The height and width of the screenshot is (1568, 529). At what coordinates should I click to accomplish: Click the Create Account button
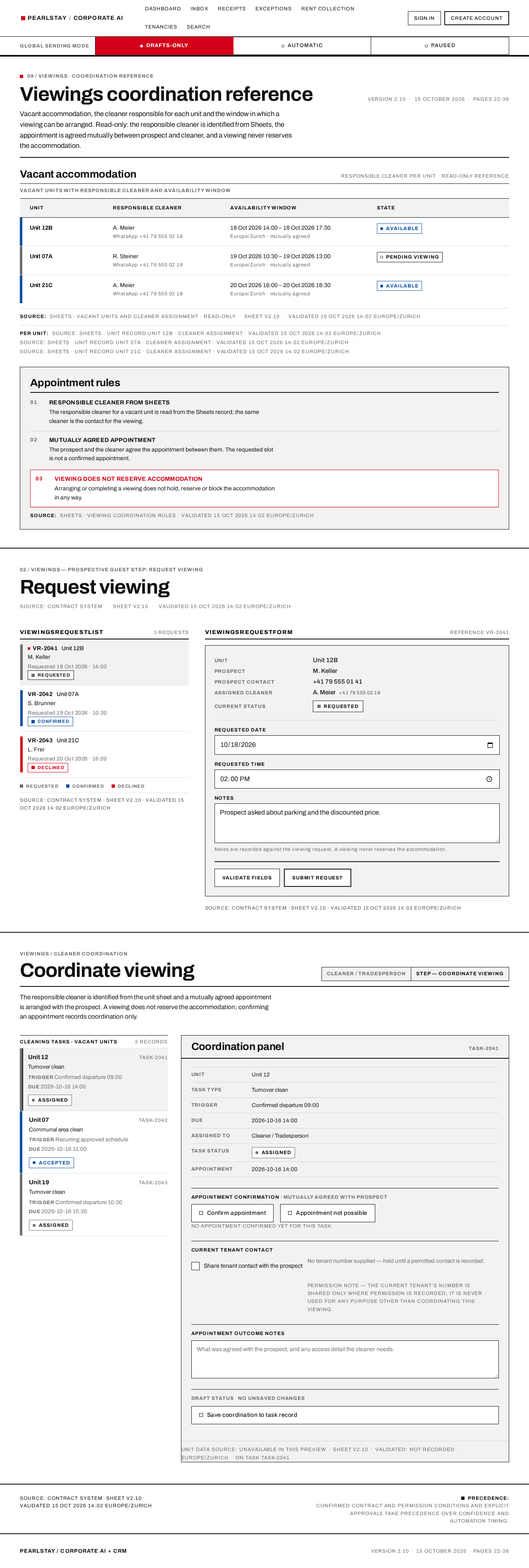(x=477, y=18)
